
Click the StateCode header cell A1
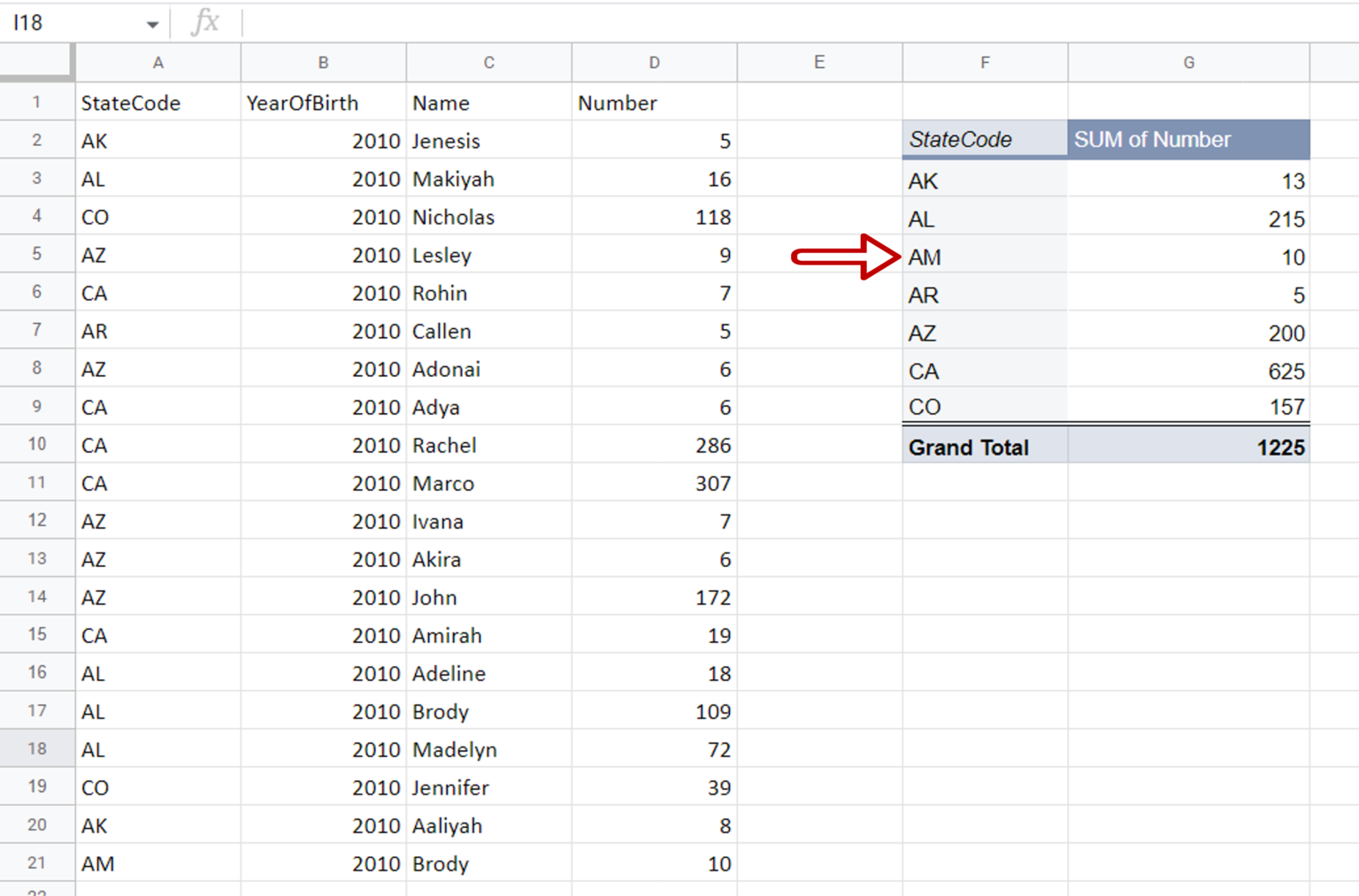coord(157,103)
